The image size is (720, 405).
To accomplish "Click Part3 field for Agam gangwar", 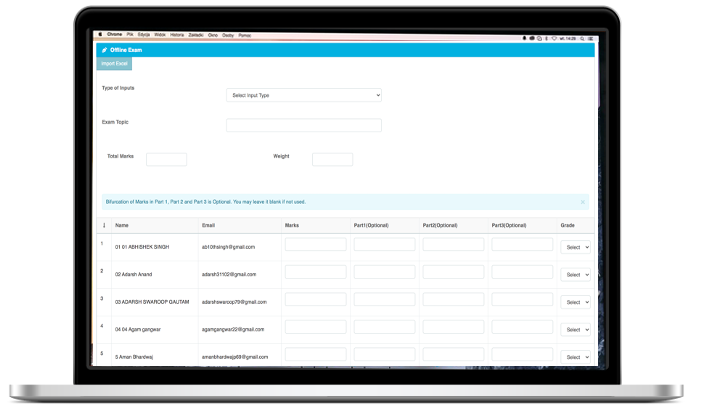I will 522,327.
